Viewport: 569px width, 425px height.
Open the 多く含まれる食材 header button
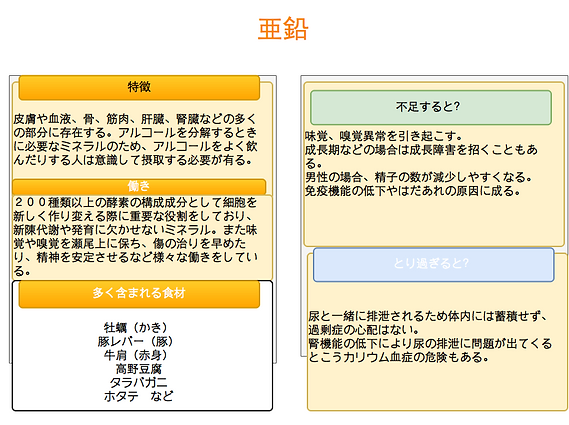[x=139, y=294]
